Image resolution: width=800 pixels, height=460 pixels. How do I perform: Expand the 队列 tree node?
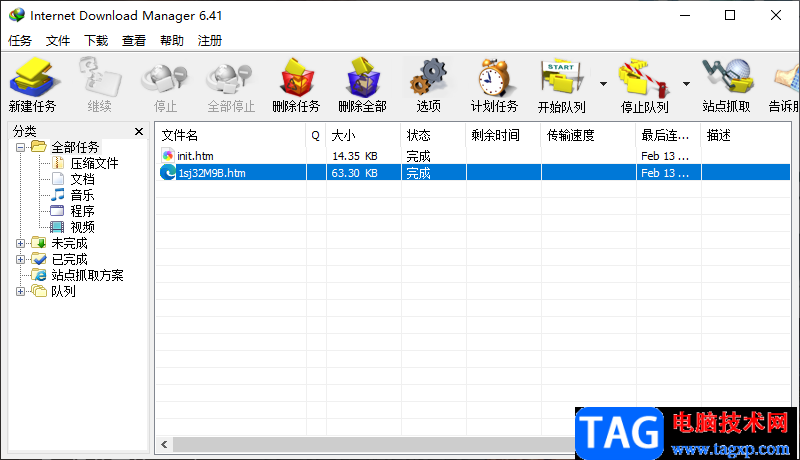(20, 291)
